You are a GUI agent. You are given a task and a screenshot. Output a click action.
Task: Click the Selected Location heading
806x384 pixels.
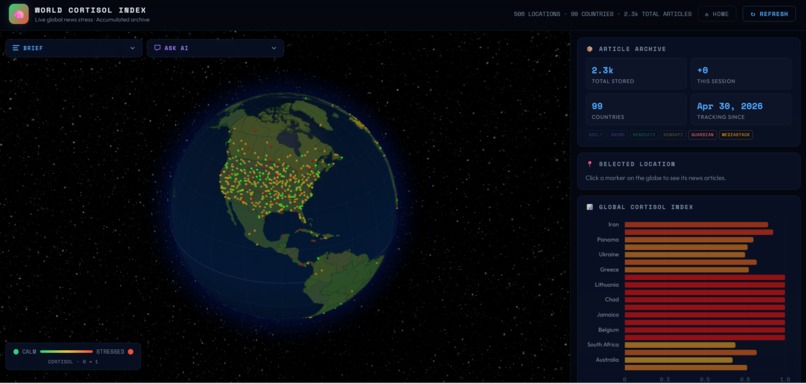(637, 164)
